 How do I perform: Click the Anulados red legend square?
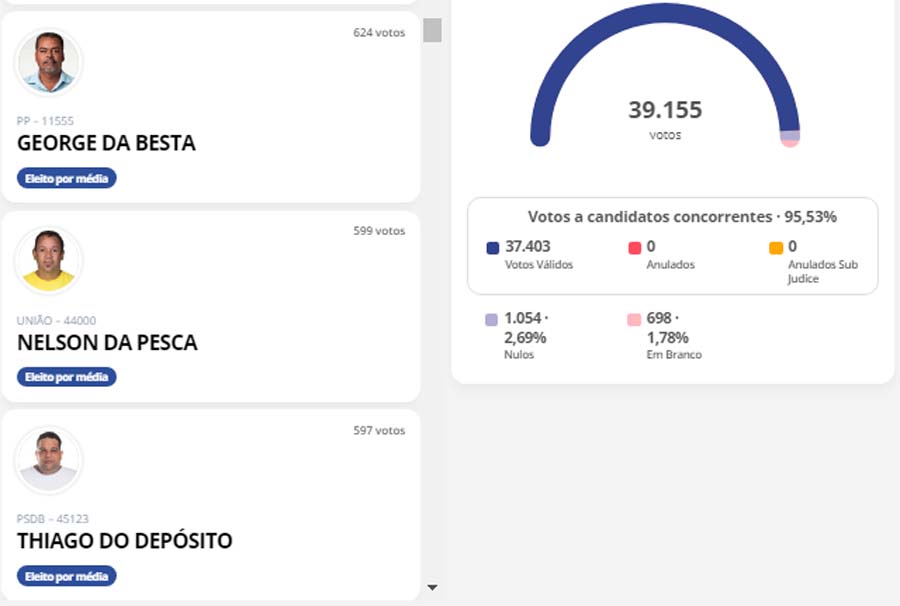634,248
